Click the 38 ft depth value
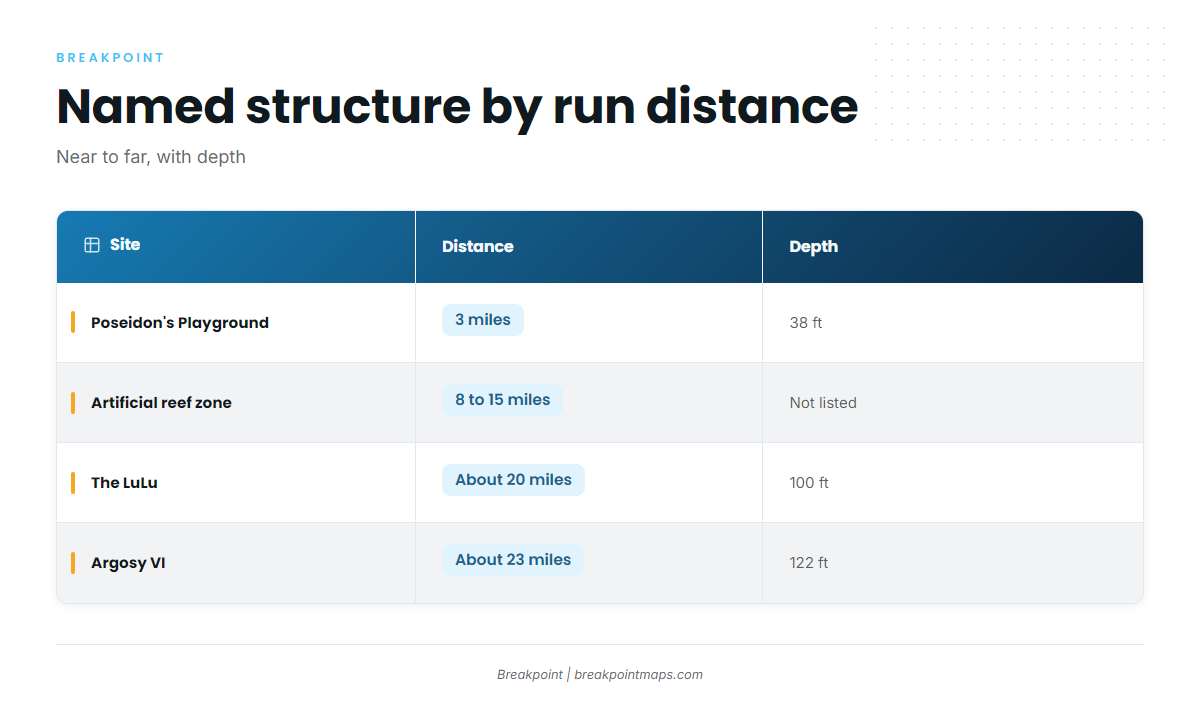This screenshot has height=708, width=1200. (806, 323)
